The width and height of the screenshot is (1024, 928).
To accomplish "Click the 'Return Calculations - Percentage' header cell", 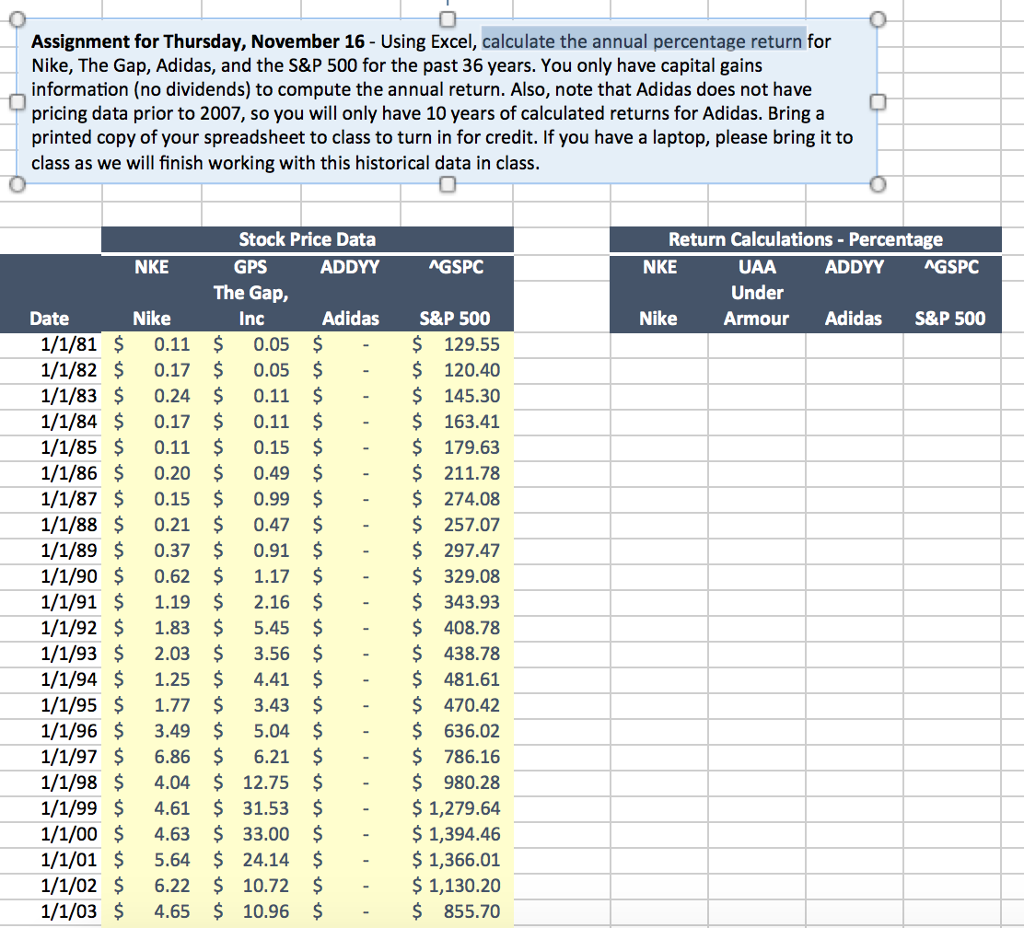I will click(806, 239).
